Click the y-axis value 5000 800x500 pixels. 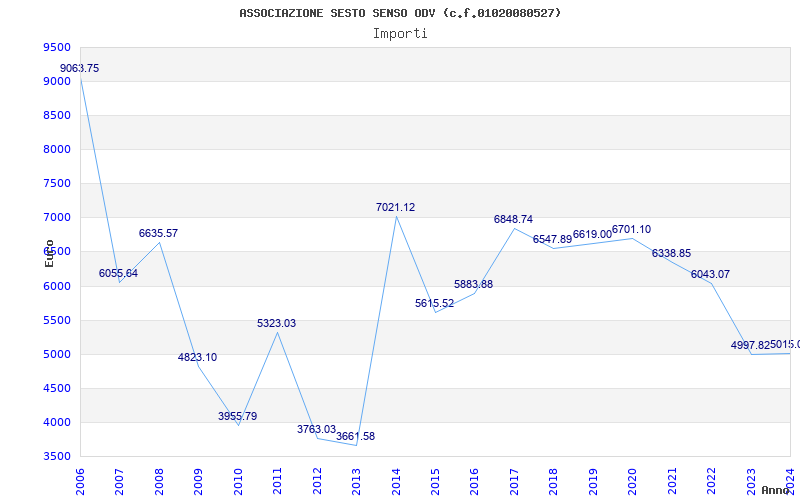pyautogui.click(x=57, y=355)
